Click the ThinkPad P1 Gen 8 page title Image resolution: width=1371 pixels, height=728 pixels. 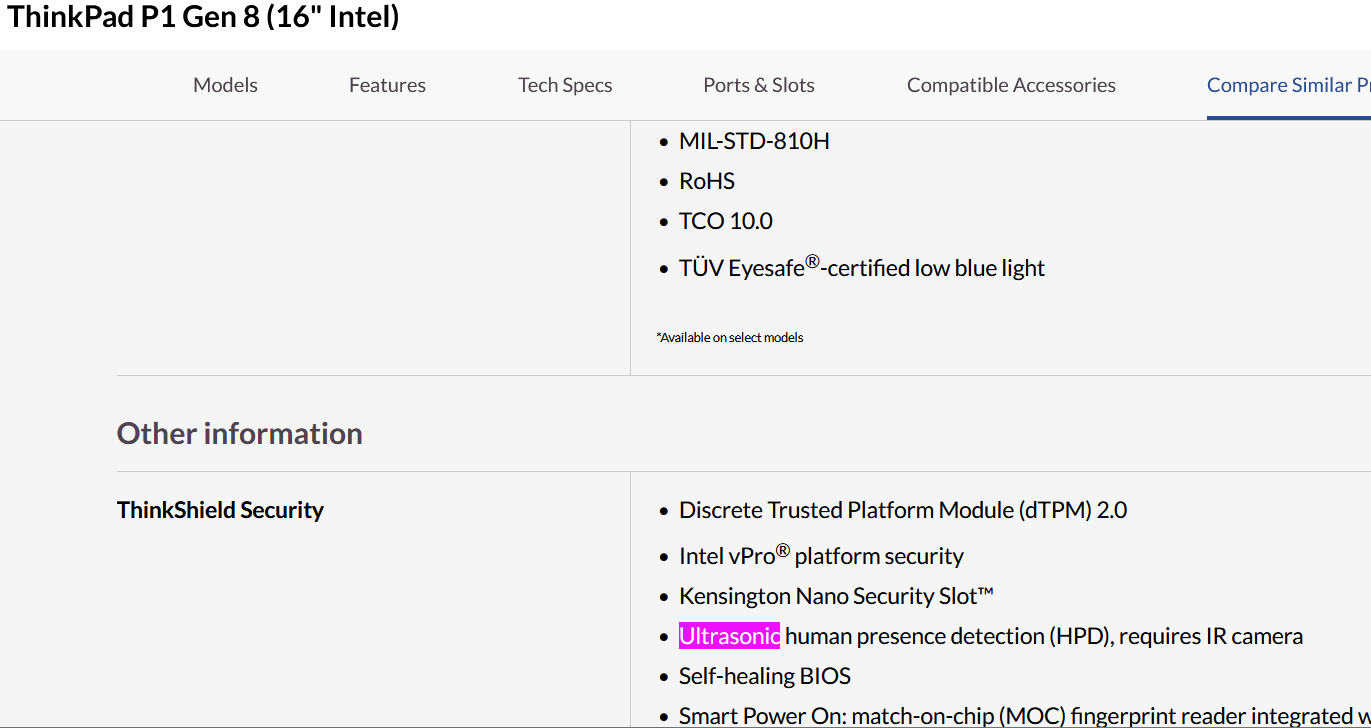coord(204,18)
